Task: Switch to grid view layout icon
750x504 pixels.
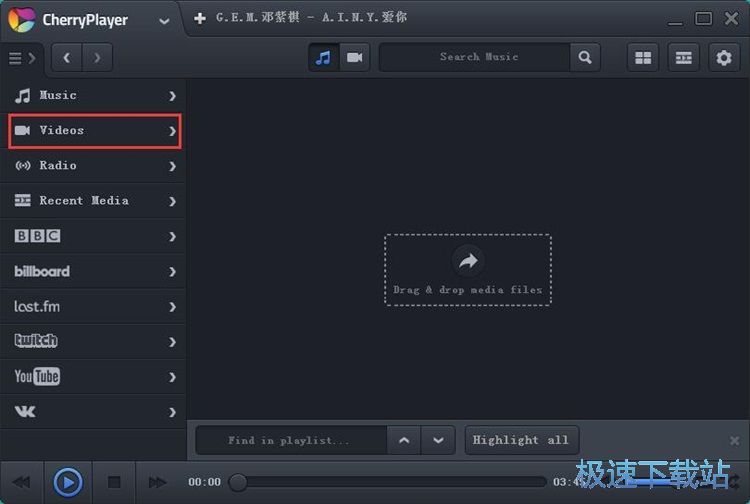Action: 643,58
